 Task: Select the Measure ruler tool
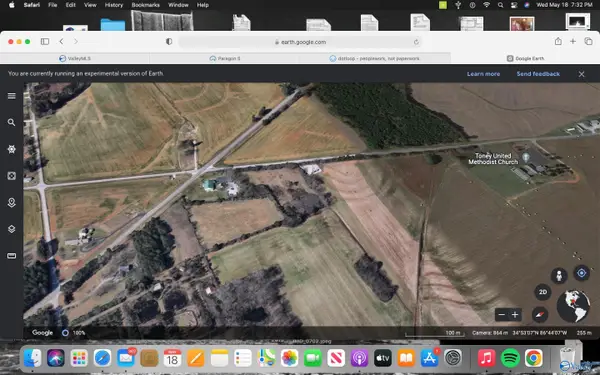pos(11,256)
